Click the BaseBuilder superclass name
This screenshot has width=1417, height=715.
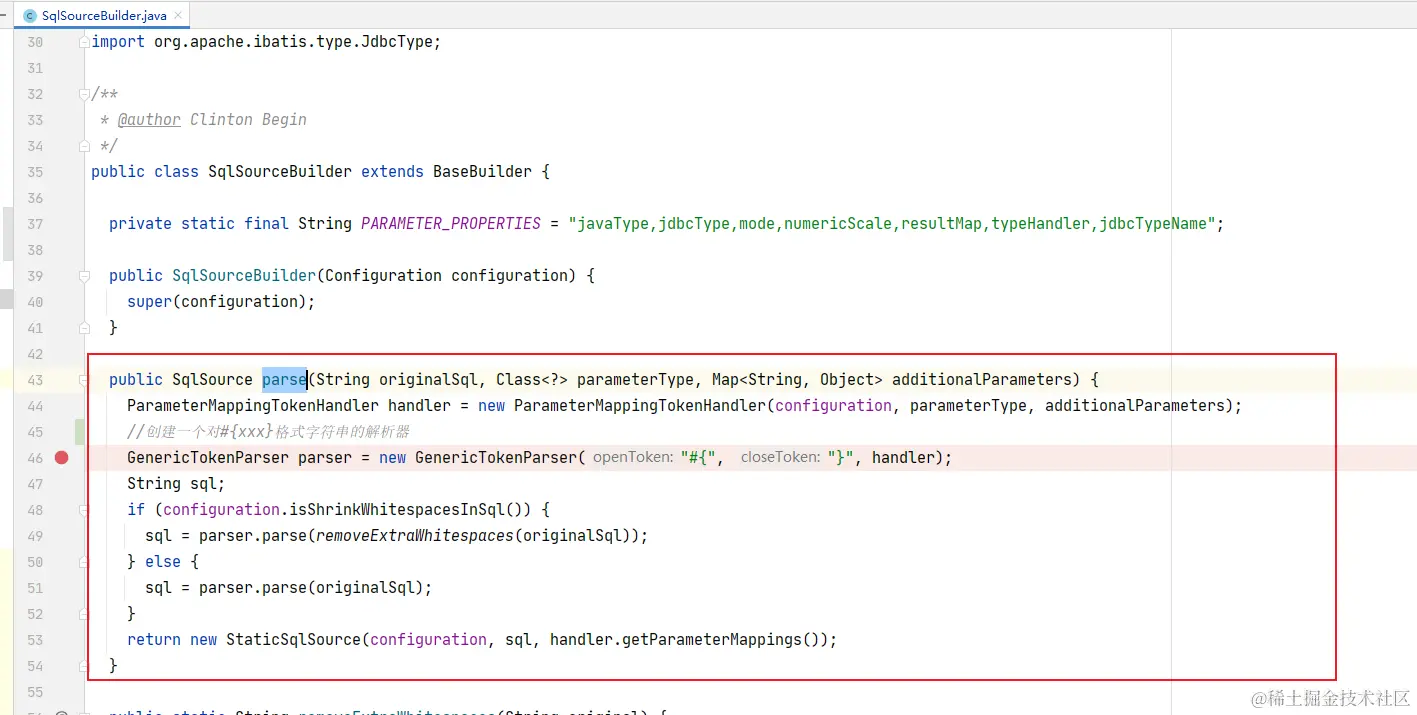pos(482,171)
